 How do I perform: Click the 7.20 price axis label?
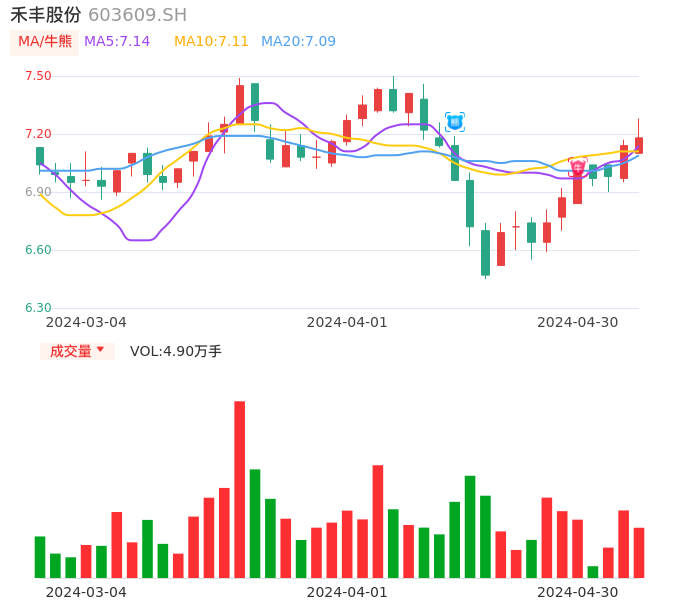click(38, 134)
